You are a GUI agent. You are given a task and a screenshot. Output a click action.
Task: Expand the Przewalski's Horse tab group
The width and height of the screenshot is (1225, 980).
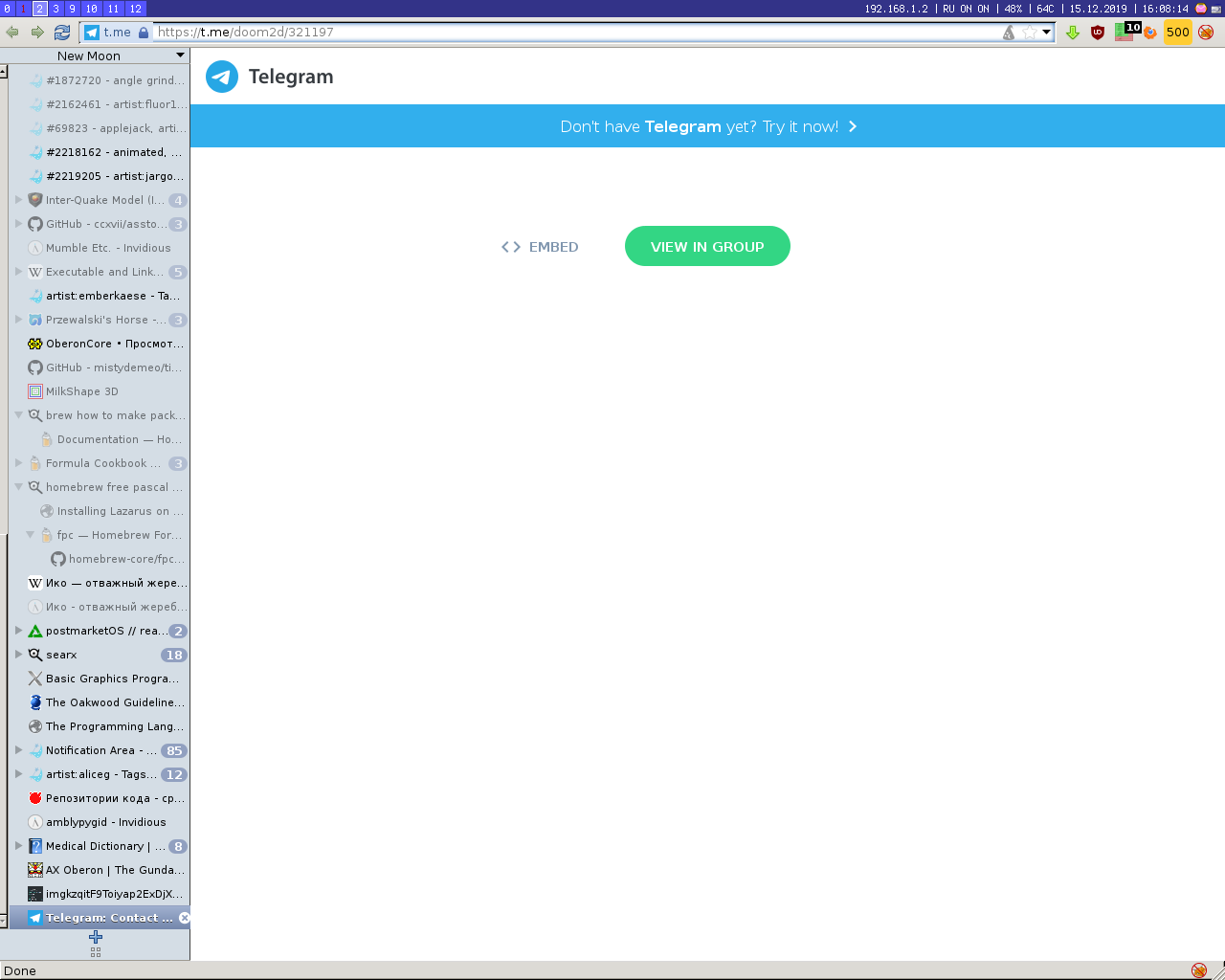pyautogui.click(x=18, y=320)
